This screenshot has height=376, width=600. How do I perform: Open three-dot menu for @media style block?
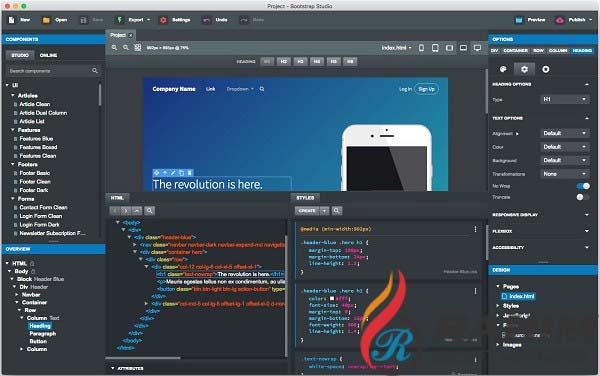[x=475, y=229]
